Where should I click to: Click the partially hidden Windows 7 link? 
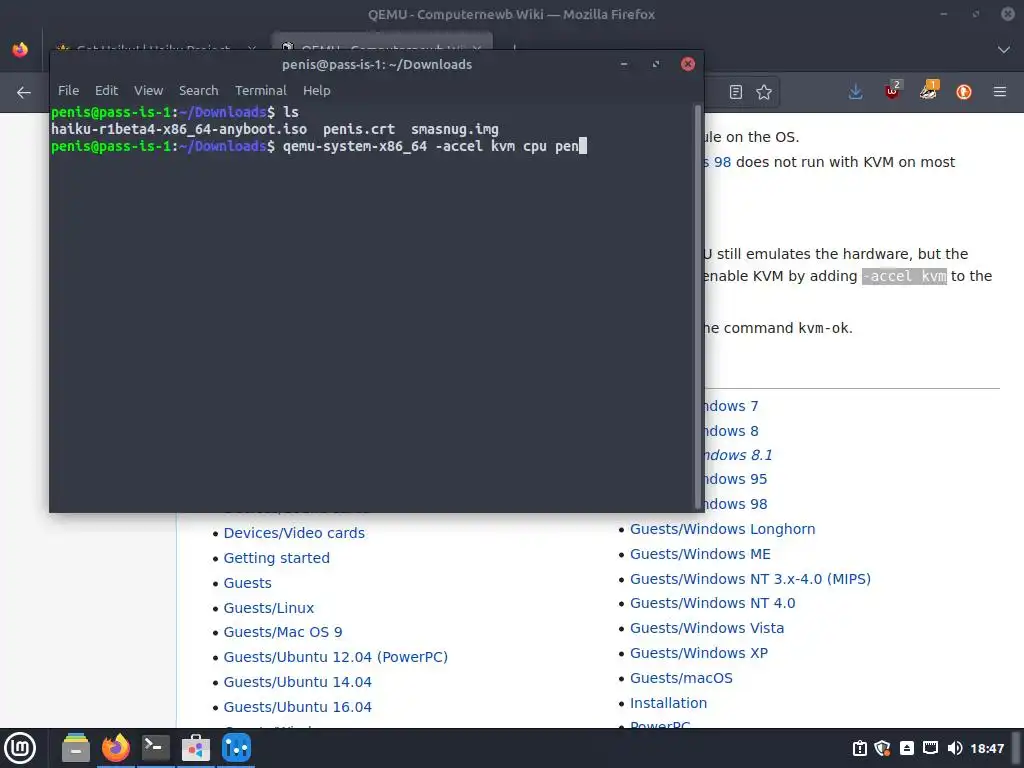[731, 406]
